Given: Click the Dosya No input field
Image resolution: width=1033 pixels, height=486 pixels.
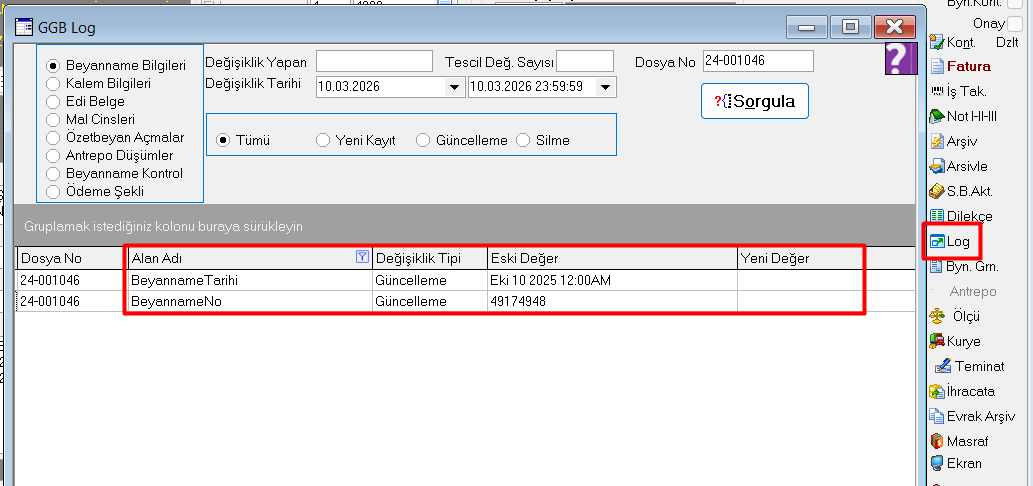Looking at the screenshot, I should [757, 61].
